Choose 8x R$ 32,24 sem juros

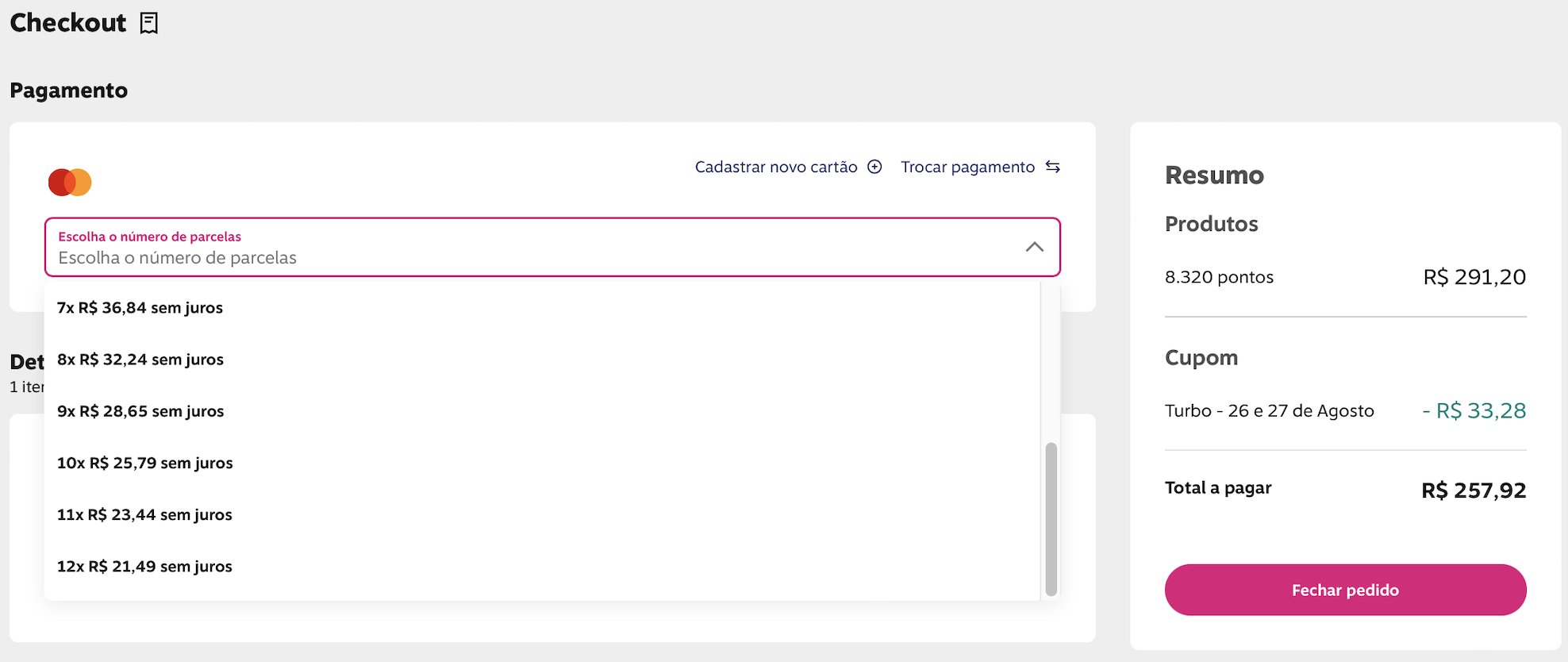pos(140,360)
